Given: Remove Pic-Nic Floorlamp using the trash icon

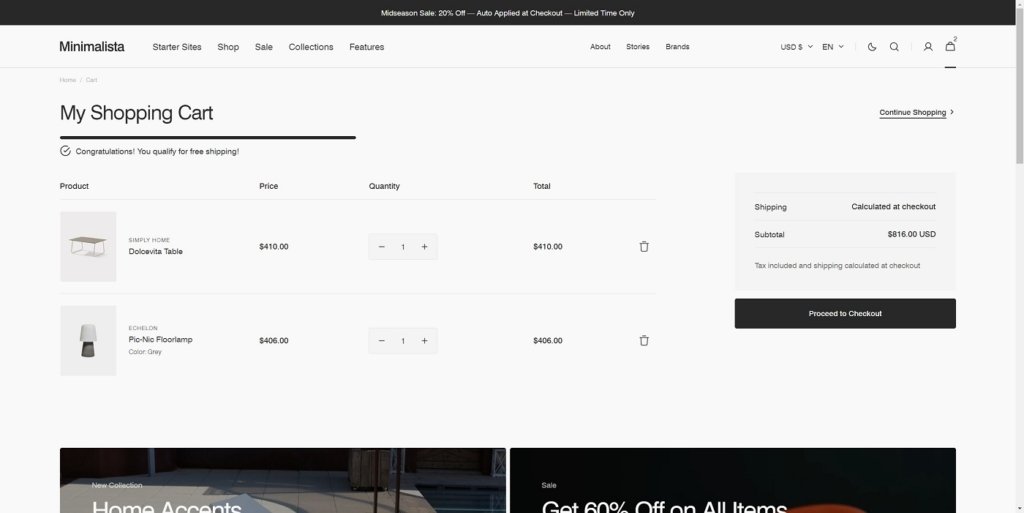Looking at the screenshot, I should tap(644, 341).
